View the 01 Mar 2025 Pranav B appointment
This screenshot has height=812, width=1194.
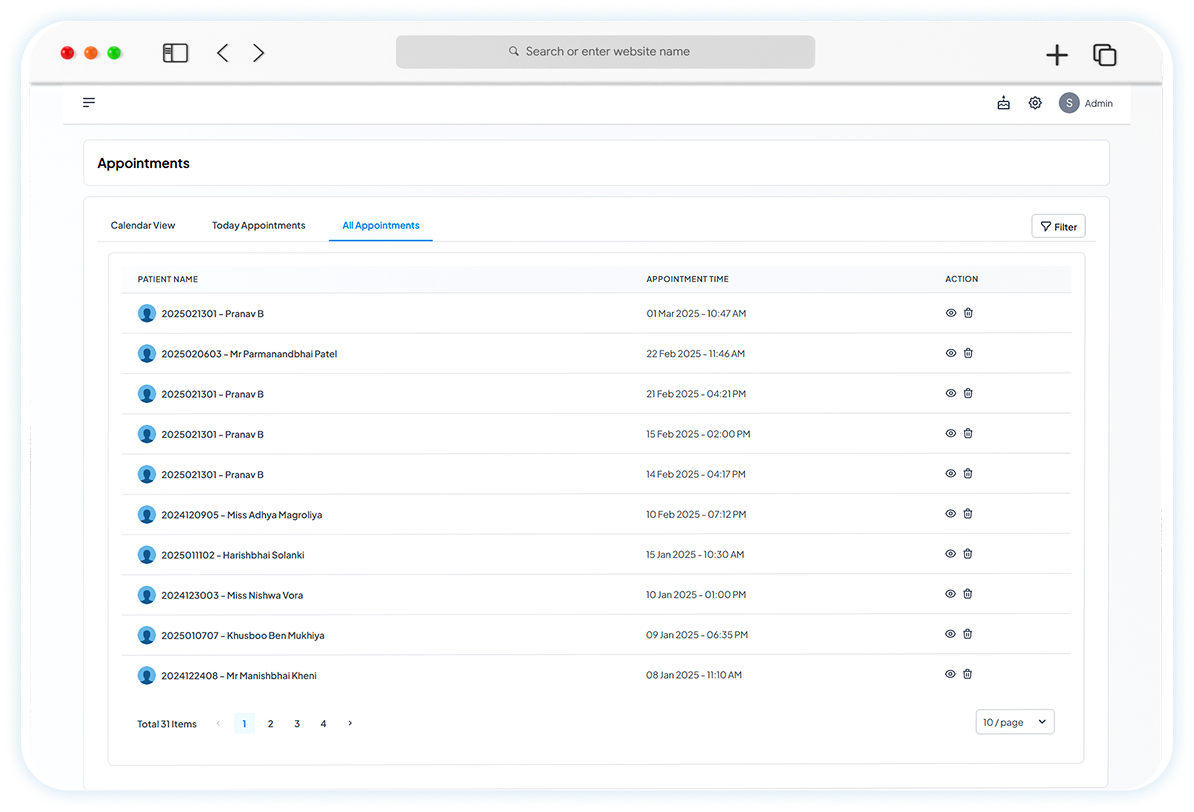[x=951, y=313]
